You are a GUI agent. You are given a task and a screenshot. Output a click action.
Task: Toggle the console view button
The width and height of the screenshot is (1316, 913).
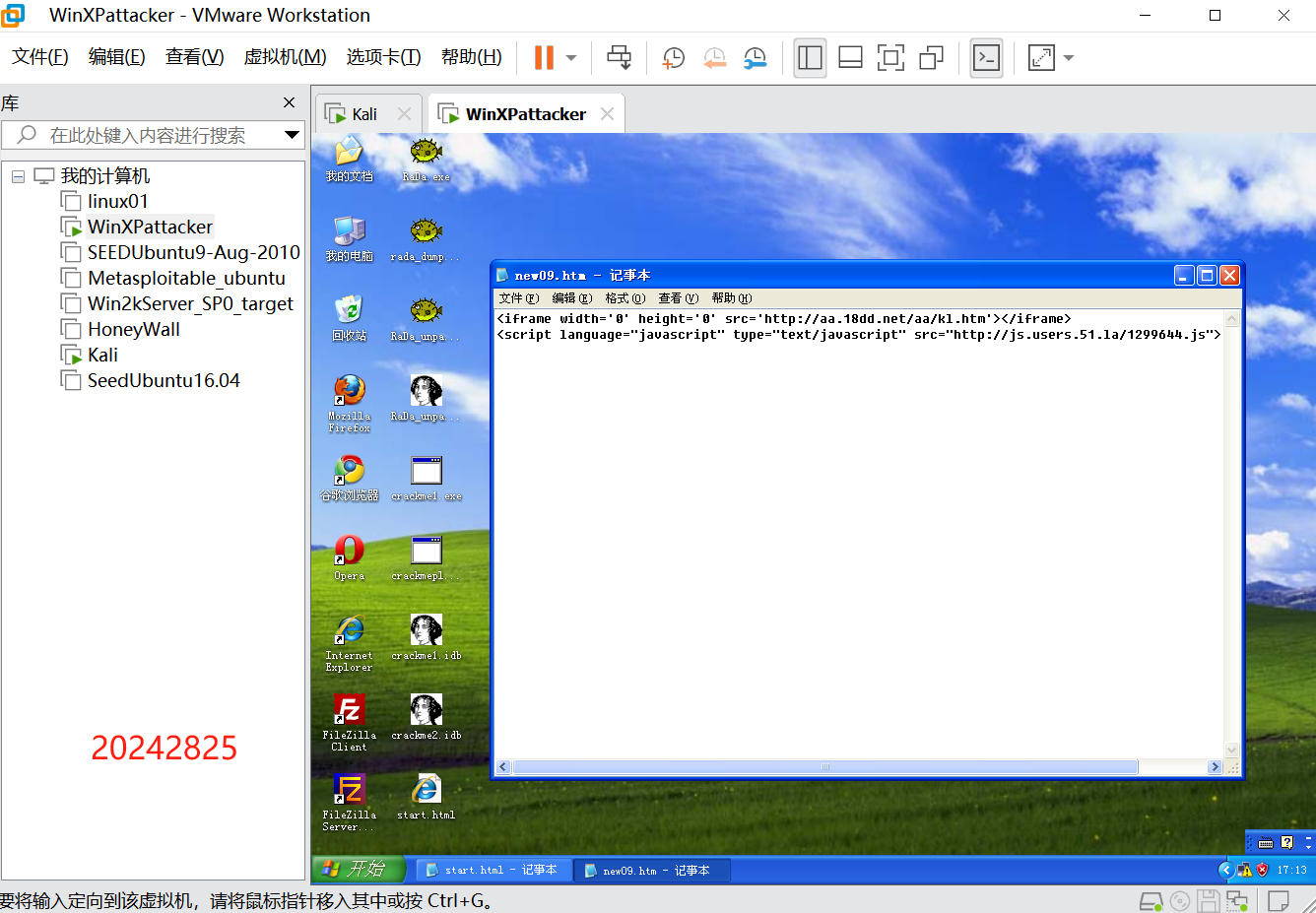point(986,58)
